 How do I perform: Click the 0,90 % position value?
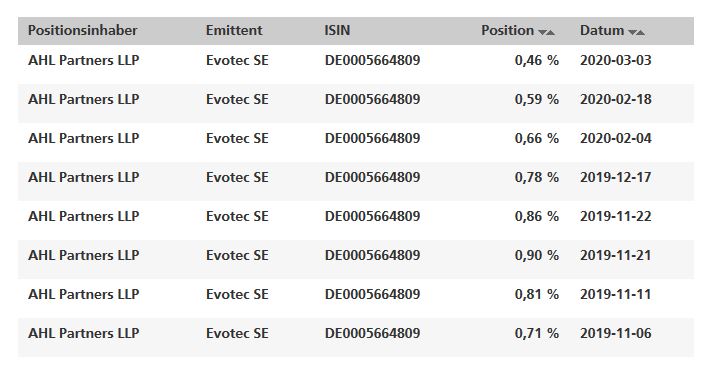pyautogui.click(x=537, y=256)
